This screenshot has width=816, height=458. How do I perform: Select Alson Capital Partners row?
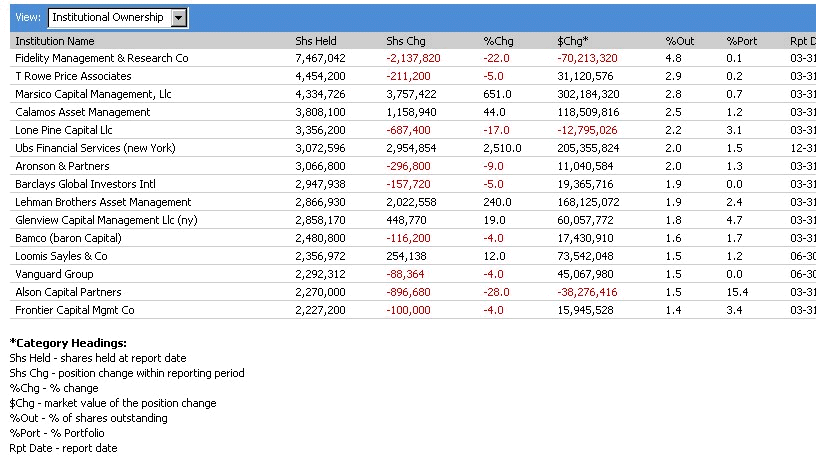(x=413, y=292)
